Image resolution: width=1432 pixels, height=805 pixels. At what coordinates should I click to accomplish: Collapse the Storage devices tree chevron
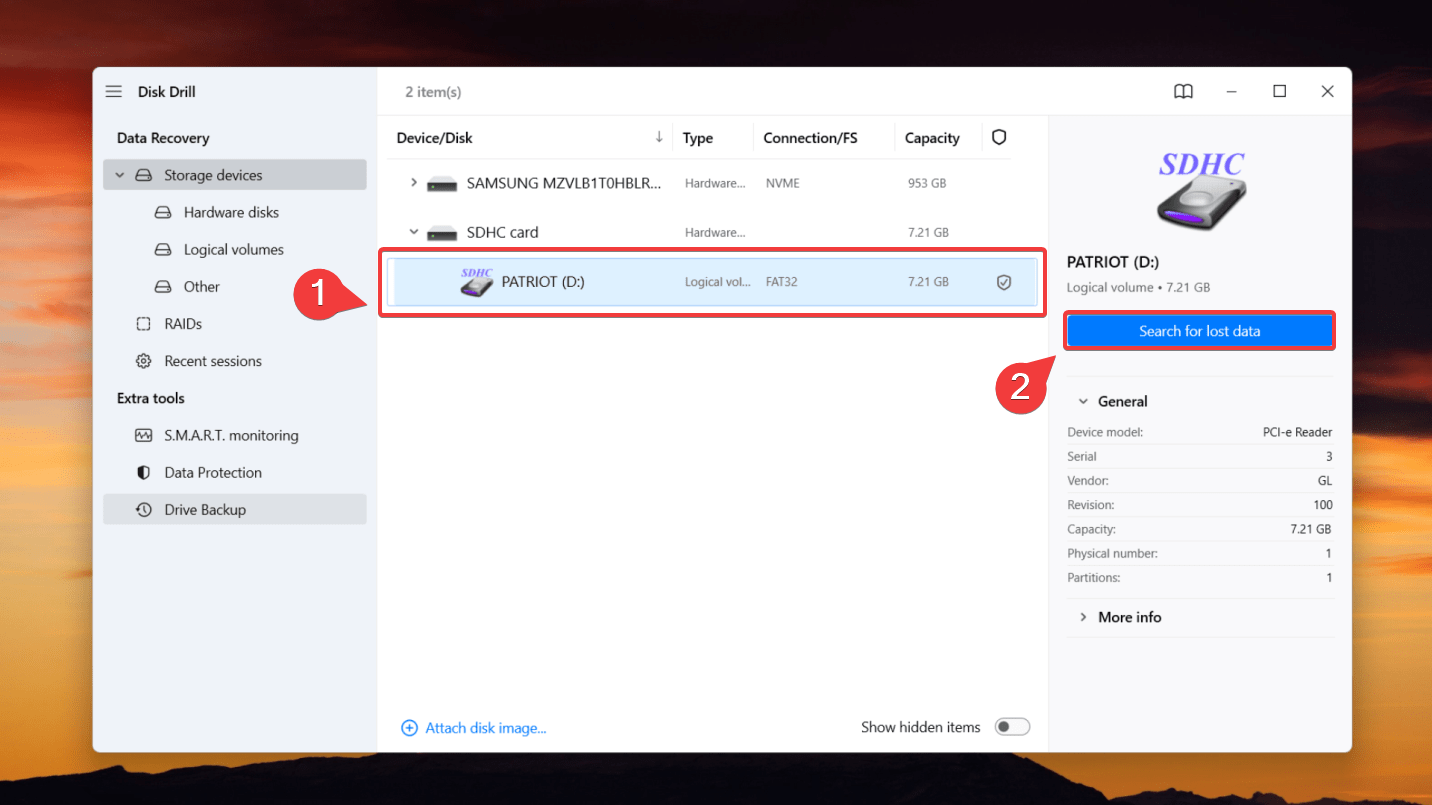point(120,175)
